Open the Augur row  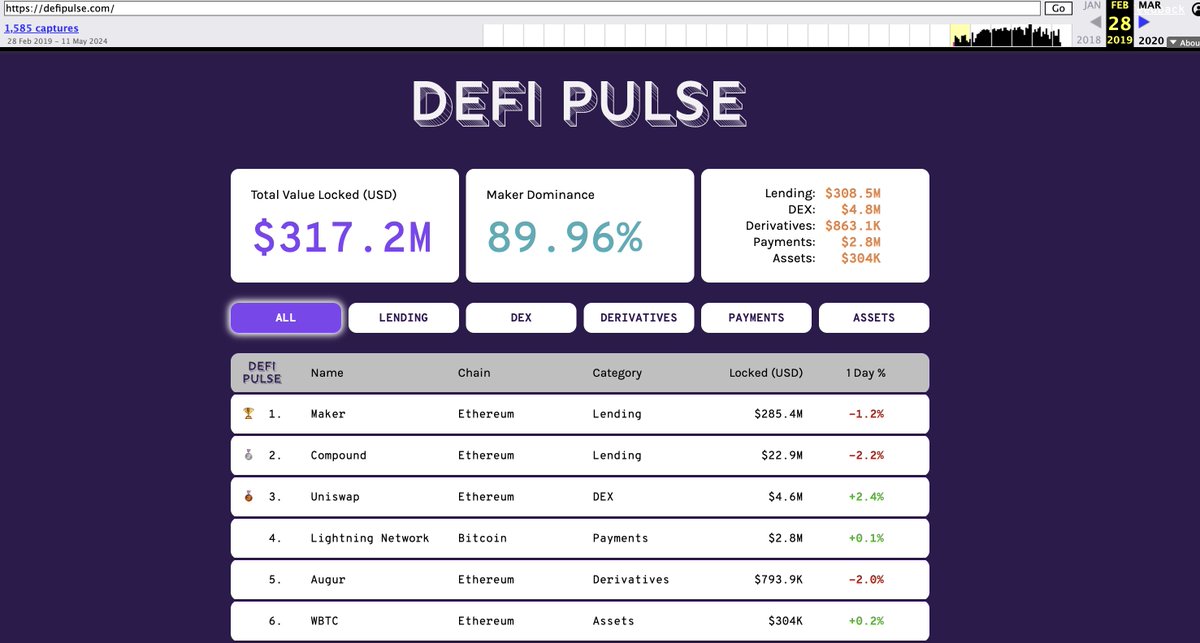pyautogui.click(x=580, y=580)
